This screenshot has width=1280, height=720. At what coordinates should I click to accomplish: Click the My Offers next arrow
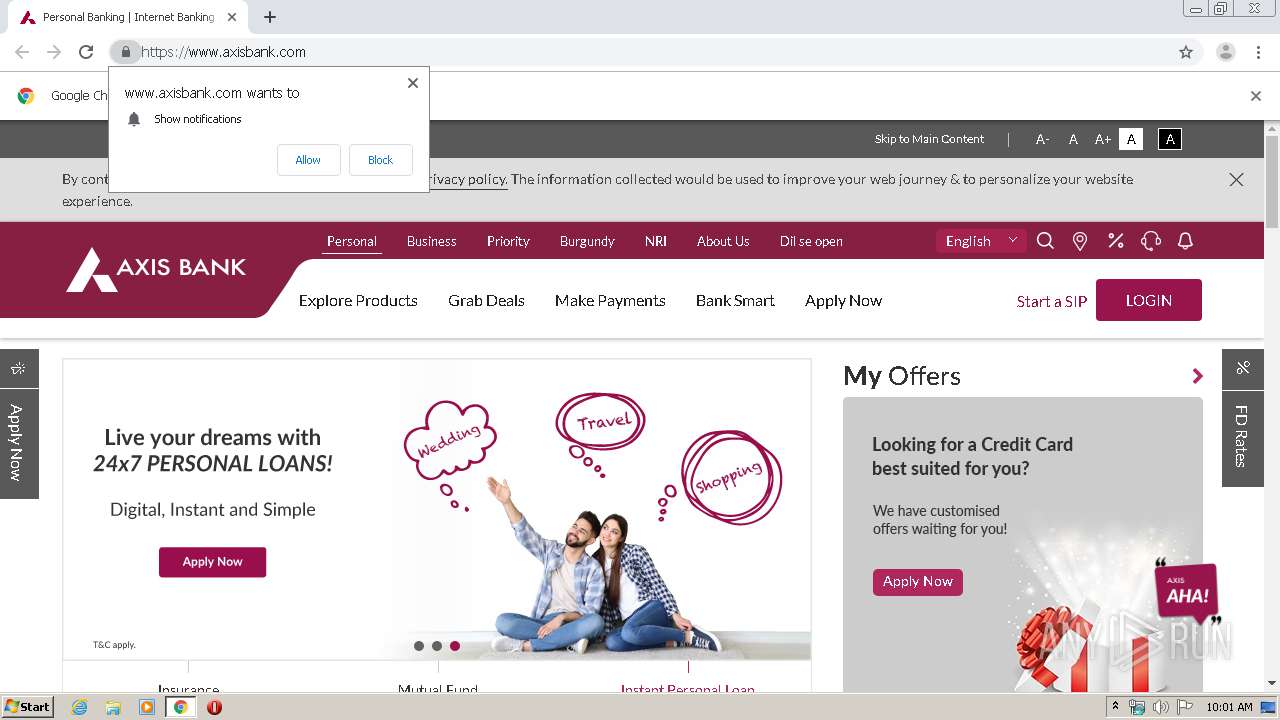point(1197,376)
